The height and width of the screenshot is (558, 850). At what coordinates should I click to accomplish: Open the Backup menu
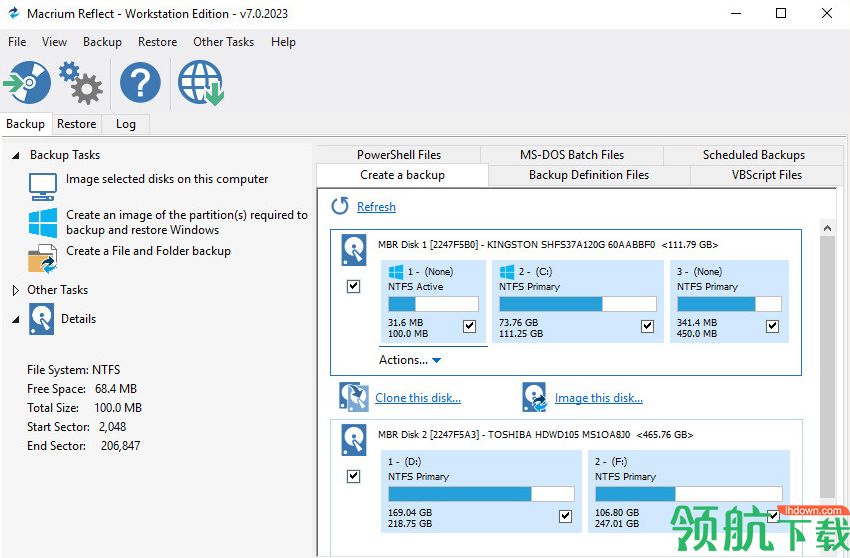[x=102, y=42]
